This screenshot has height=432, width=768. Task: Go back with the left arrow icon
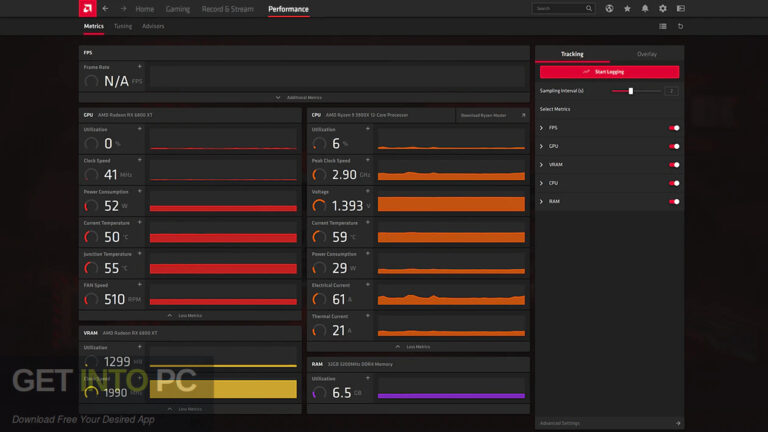click(x=105, y=9)
